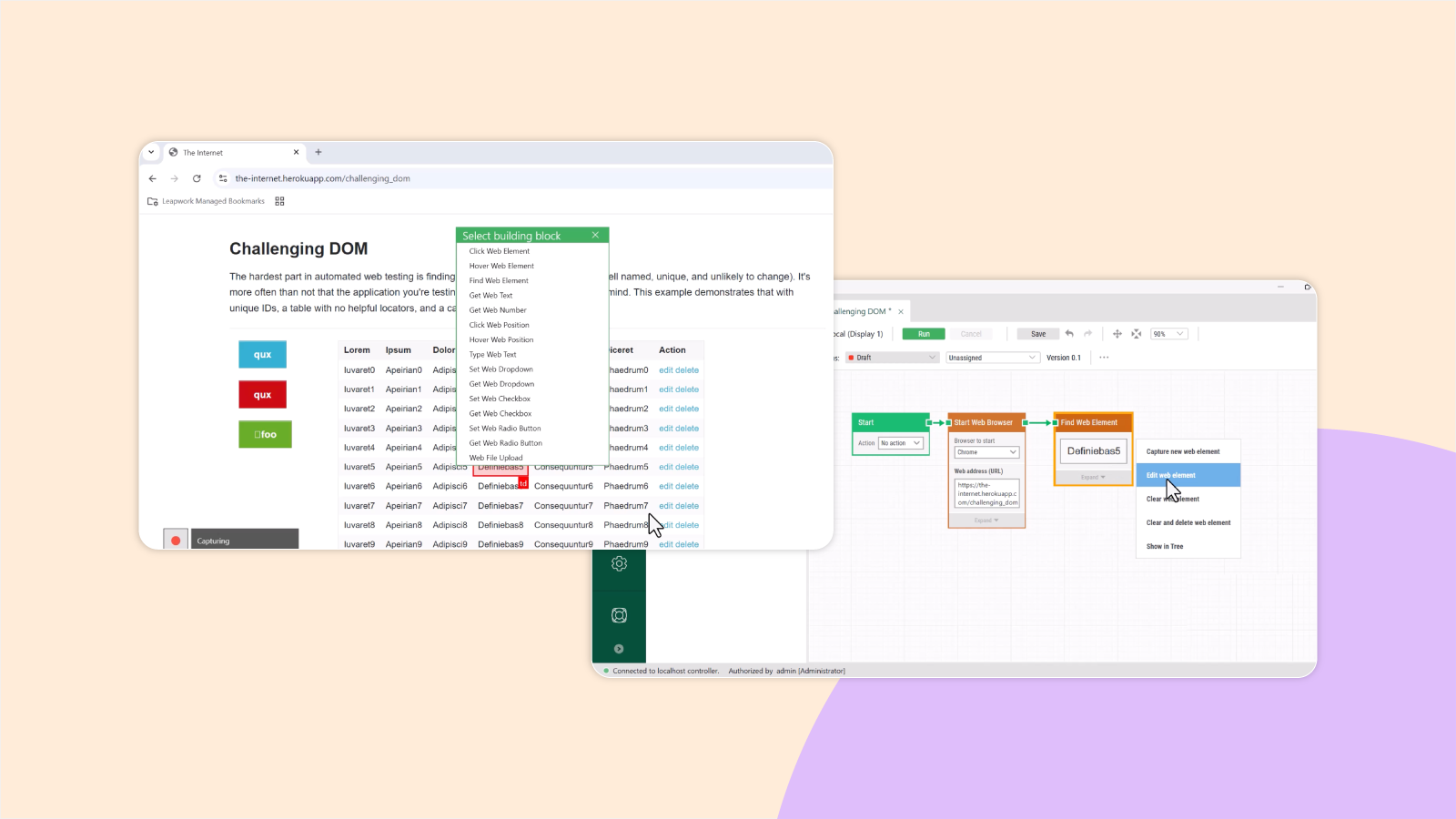Screen dimensions: 1456x819
Task: Reload the browser page
Action: pyautogui.click(x=197, y=178)
